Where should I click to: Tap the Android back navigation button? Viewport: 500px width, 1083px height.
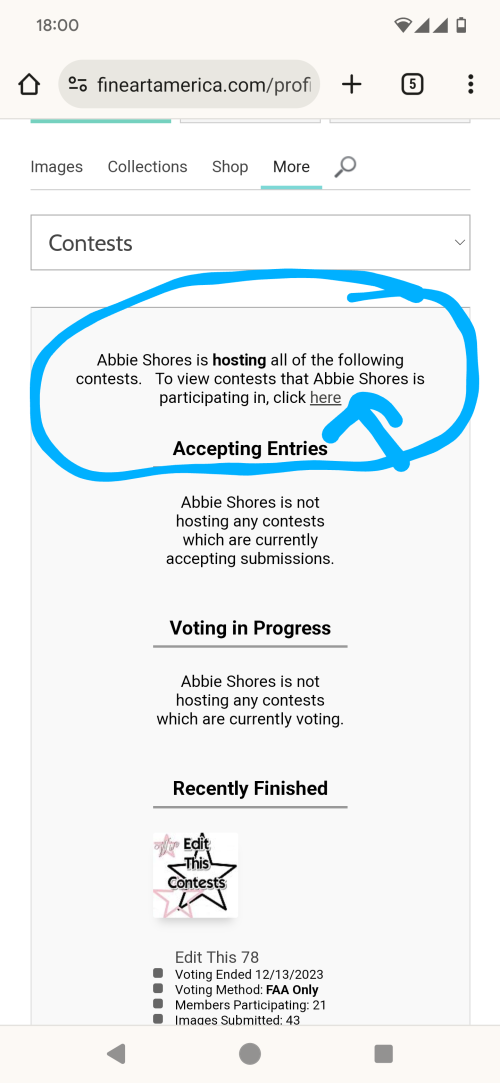(x=116, y=1053)
